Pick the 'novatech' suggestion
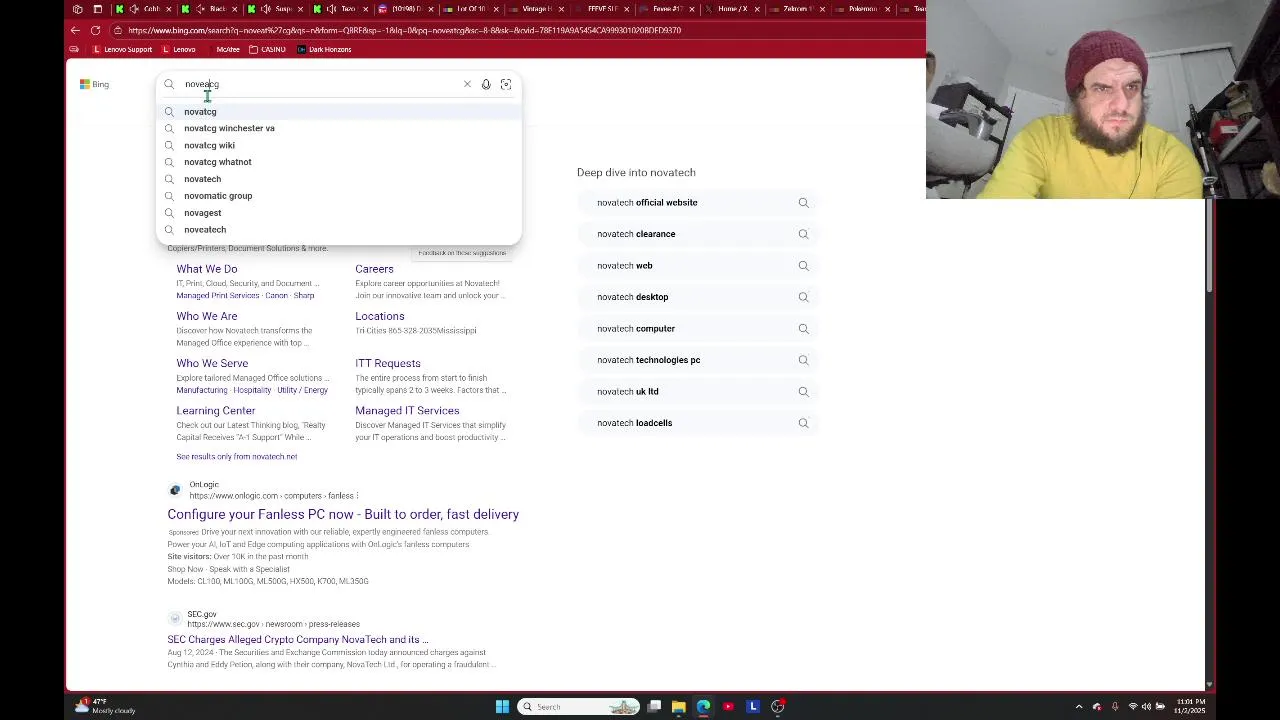Screen dimensions: 1280x720 339,179
